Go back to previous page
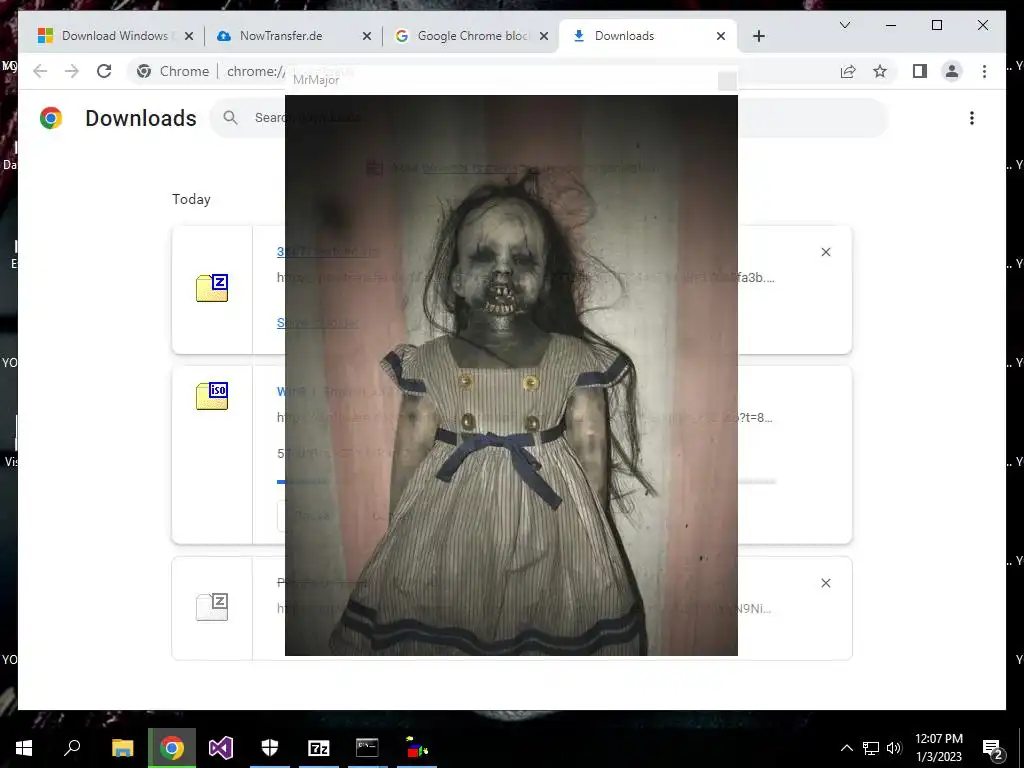The height and width of the screenshot is (768, 1024). pyautogui.click(x=40, y=71)
